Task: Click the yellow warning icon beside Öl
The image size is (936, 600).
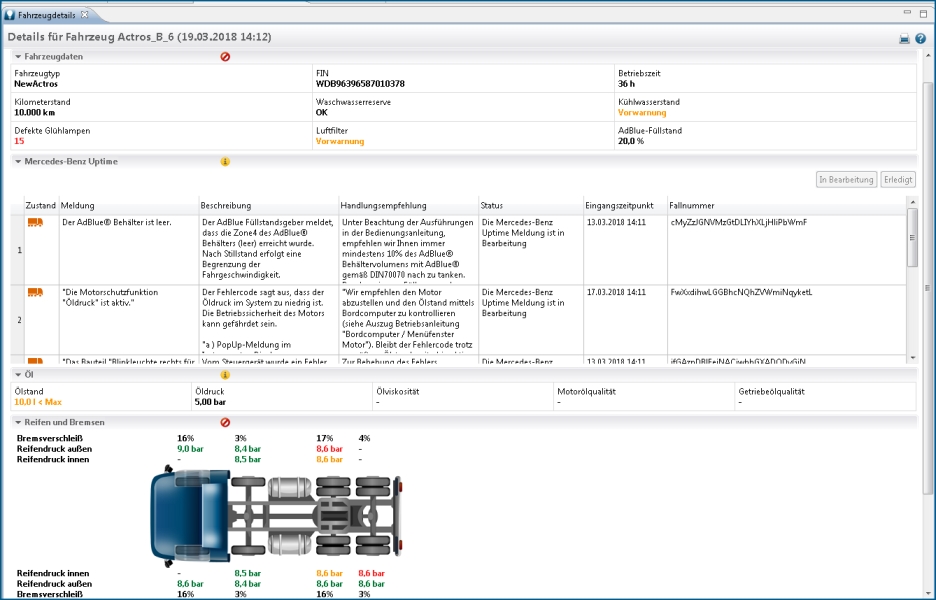Action: pyautogui.click(x=225, y=375)
